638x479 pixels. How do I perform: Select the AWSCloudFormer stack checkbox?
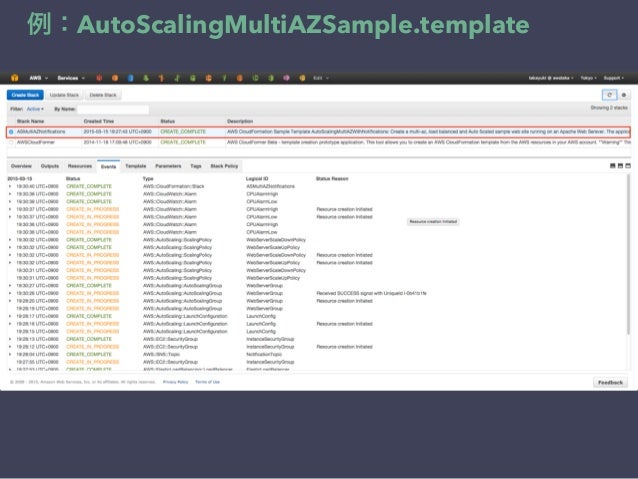pos(11,142)
